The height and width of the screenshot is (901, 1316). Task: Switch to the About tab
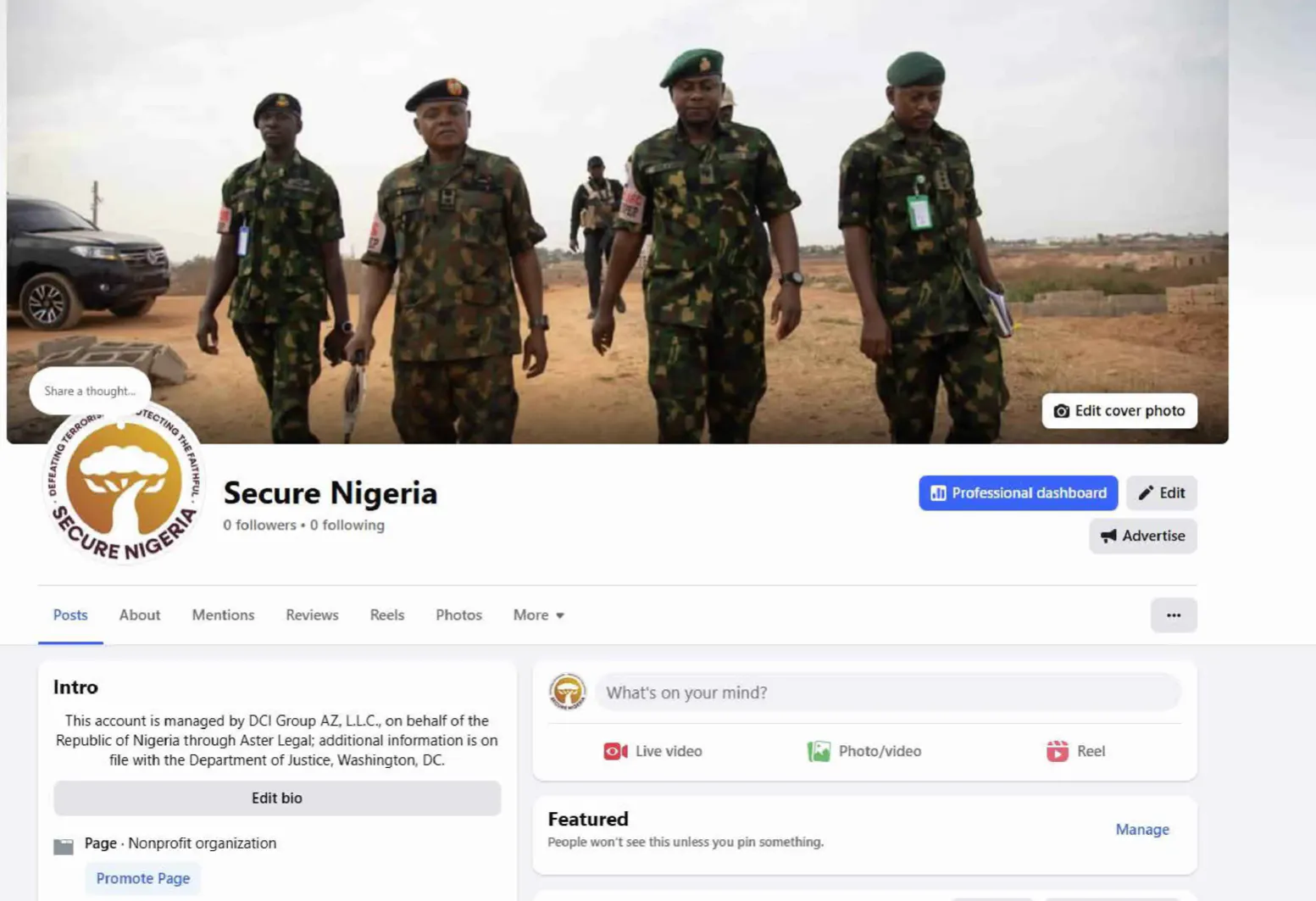(140, 615)
